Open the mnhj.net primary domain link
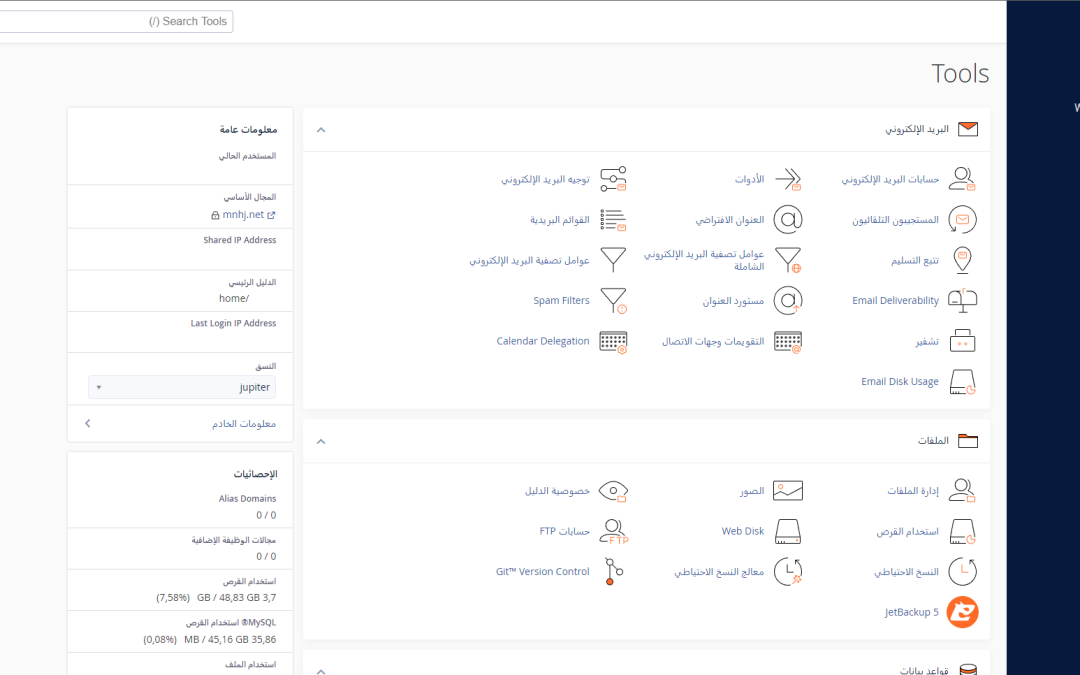Screen dimensions: 1080x675 coord(243,214)
